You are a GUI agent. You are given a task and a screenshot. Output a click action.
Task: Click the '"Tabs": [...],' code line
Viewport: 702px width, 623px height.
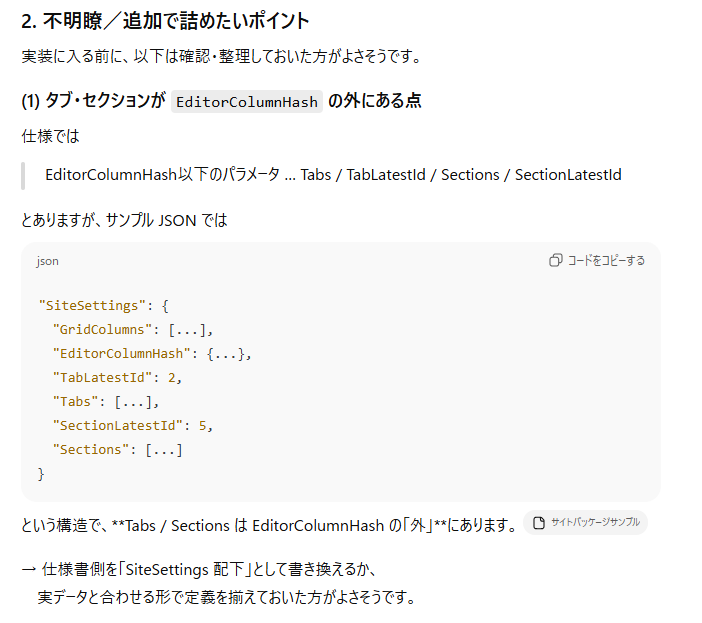tap(106, 402)
